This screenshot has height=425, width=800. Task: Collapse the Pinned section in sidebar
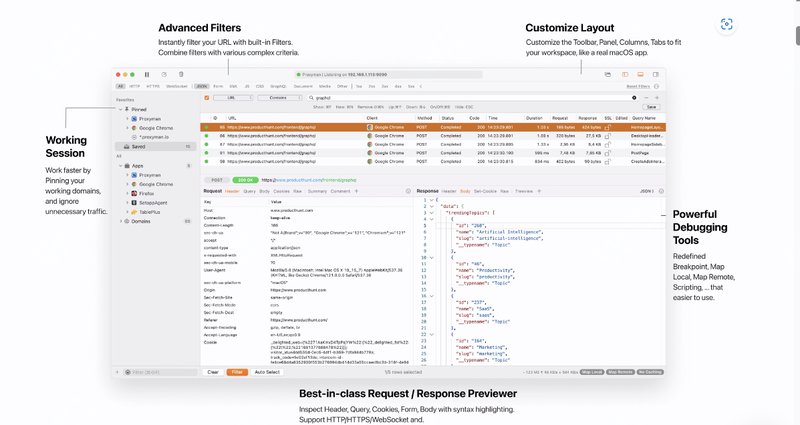(119, 110)
